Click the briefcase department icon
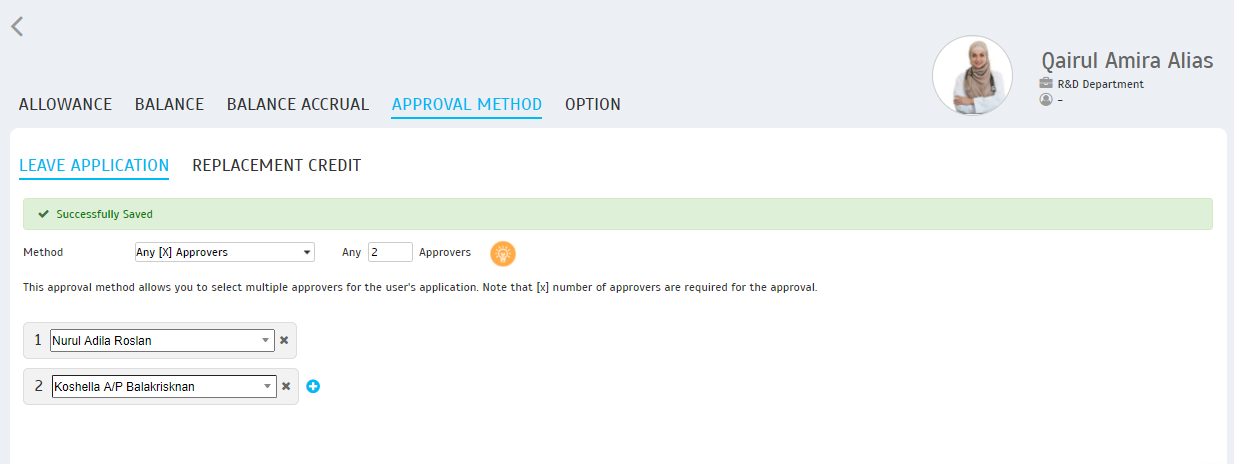 click(x=1046, y=84)
